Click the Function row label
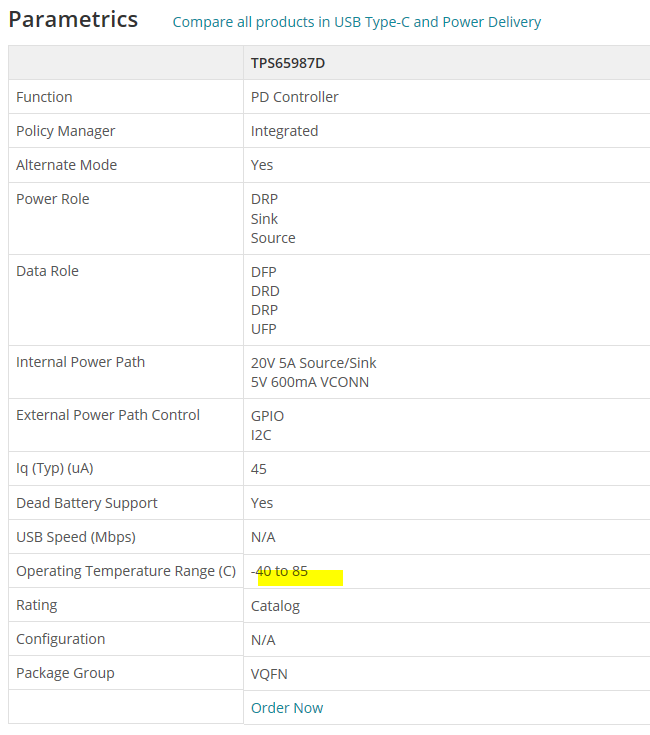Viewport: 650px width, 735px height. (x=44, y=97)
